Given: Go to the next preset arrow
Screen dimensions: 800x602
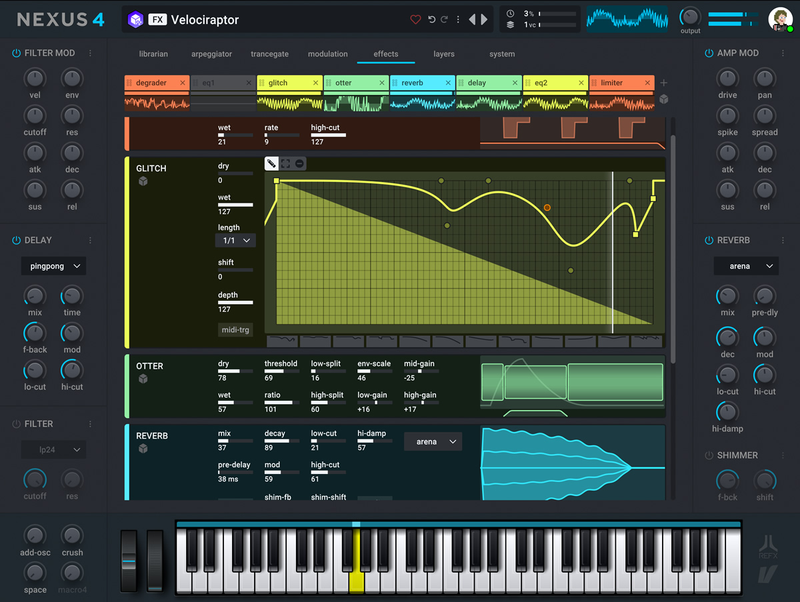Looking at the screenshot, I should click(485, 19).
